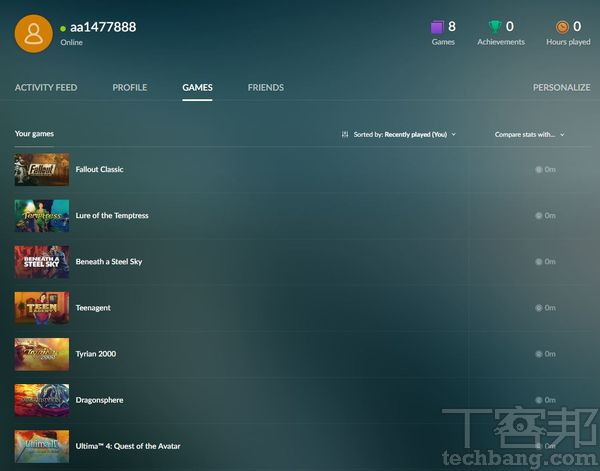Screen dimensions: 600x471
Task: Open the Teenagent game thumbnail
Action: tap(42, 308)
